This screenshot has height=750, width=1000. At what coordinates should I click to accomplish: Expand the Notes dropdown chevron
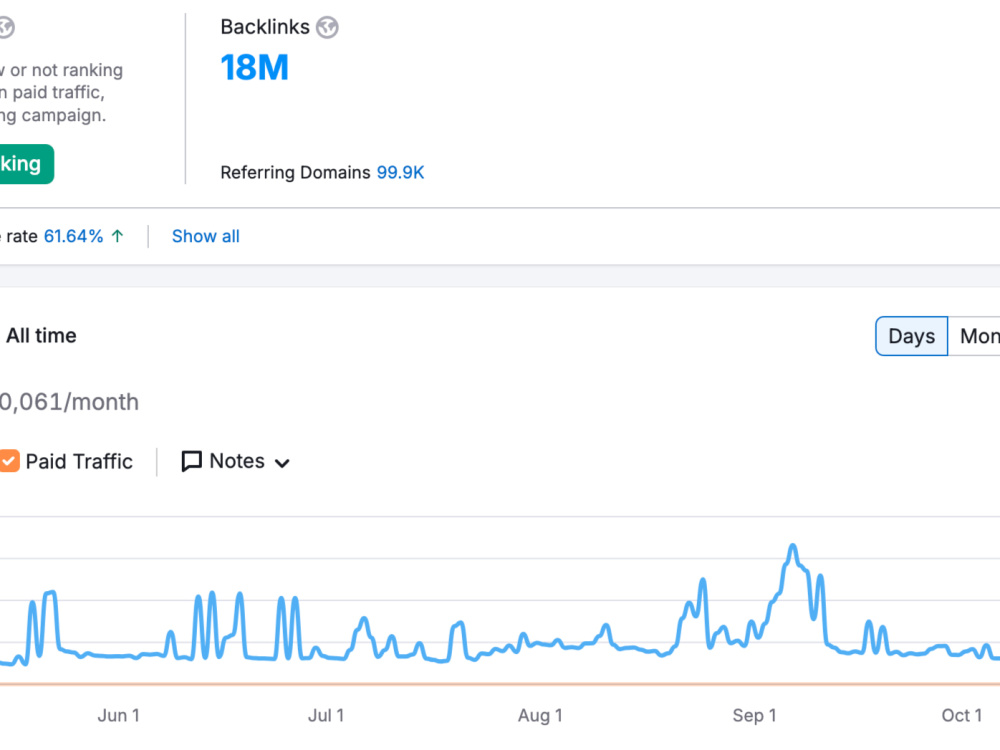(x=282, y=463)
